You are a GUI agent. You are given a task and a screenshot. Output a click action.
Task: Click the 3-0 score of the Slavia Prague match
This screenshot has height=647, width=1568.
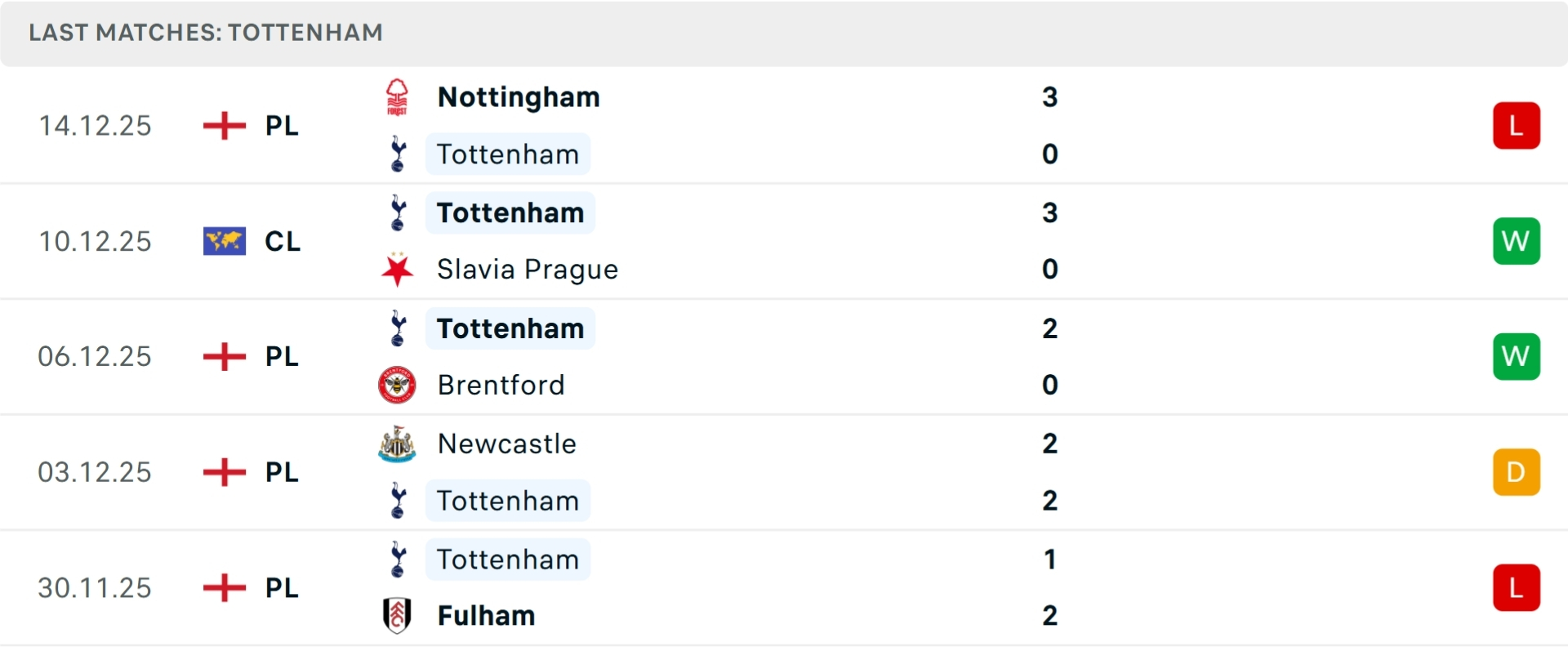pos(1050,241)
